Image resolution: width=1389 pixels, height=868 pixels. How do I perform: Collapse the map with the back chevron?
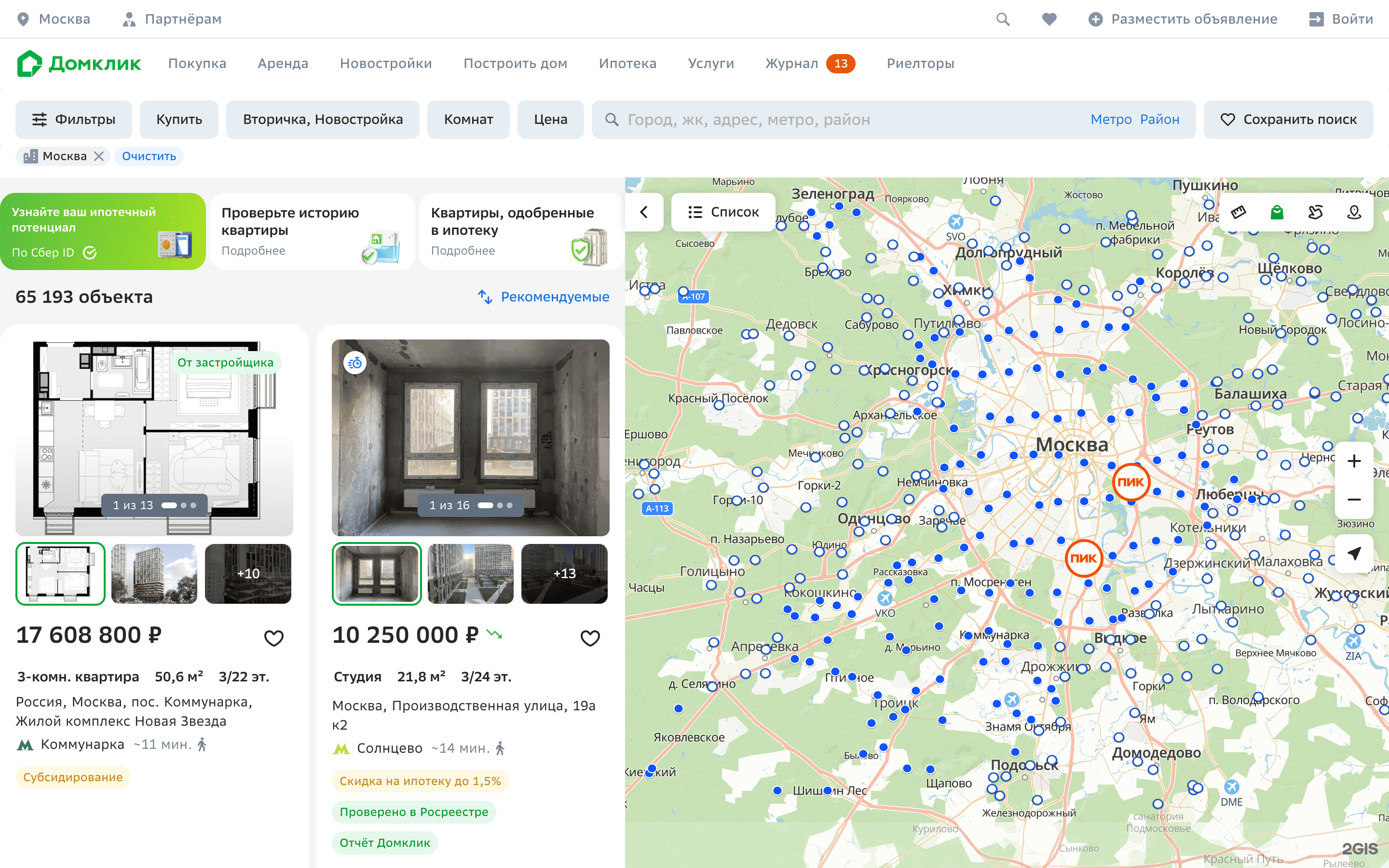pyautogui.click(x=644, y=212)
